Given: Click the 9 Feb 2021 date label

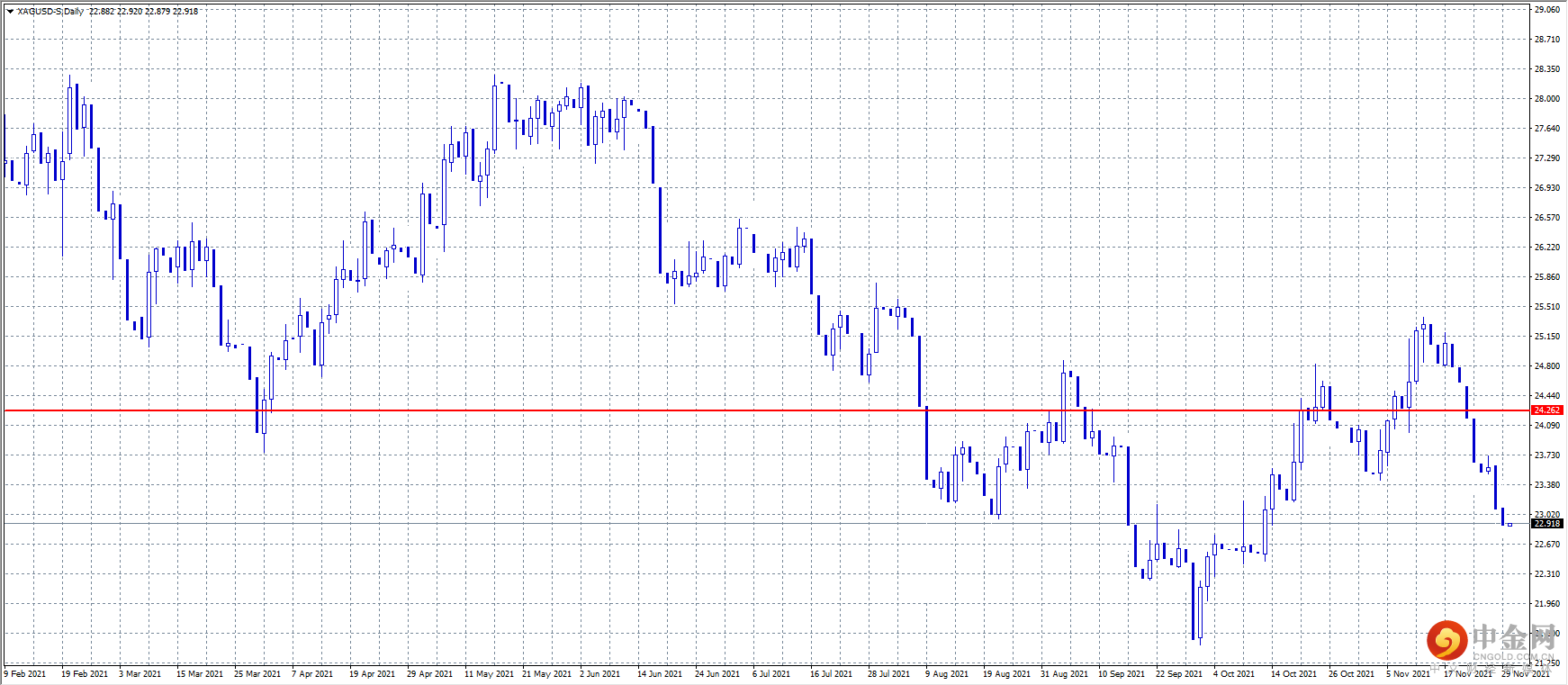Looking at the screenshot, I should click(x=25, y=674).
